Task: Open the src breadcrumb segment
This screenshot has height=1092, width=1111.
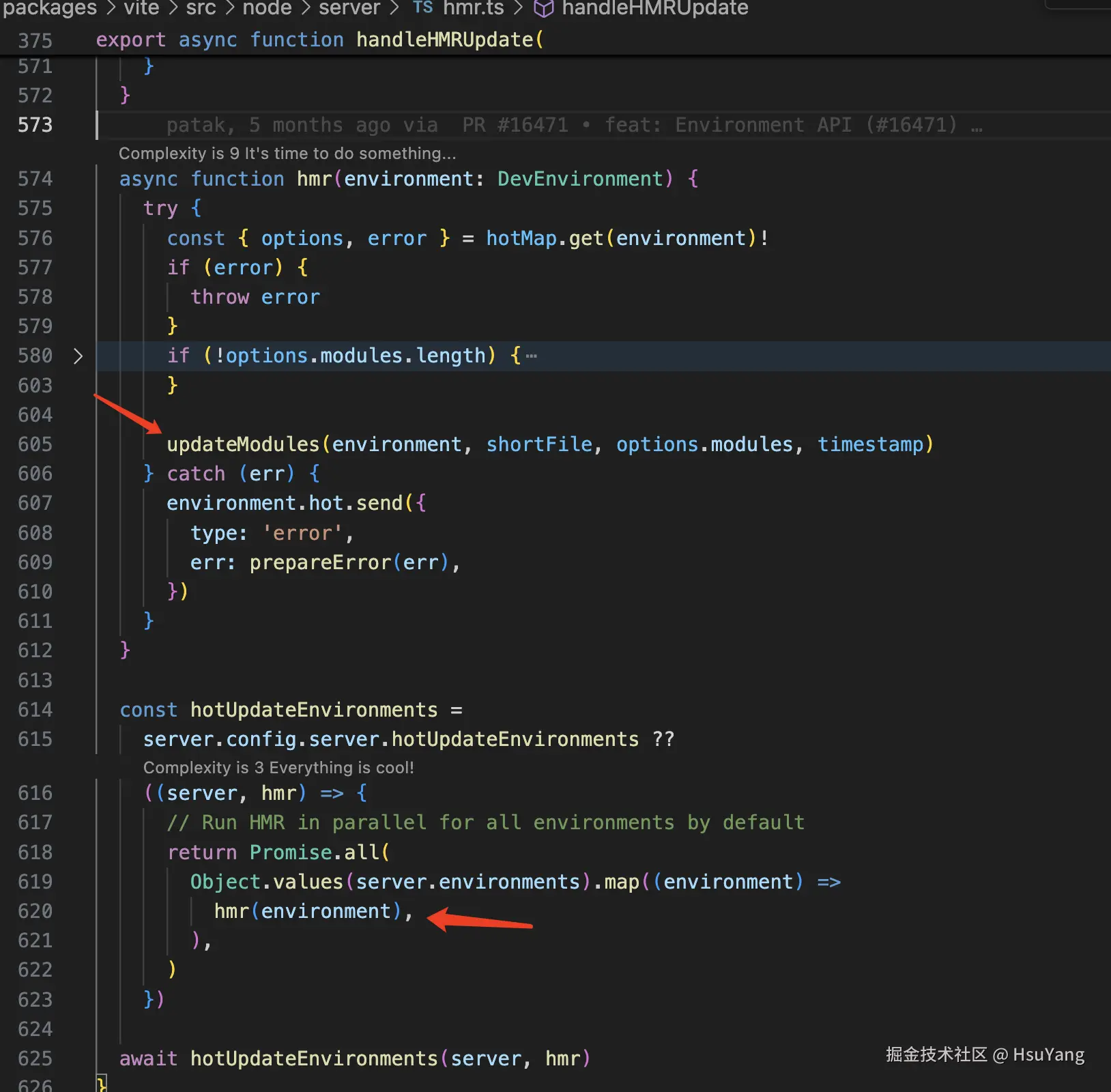Action: tap(201, 8)
